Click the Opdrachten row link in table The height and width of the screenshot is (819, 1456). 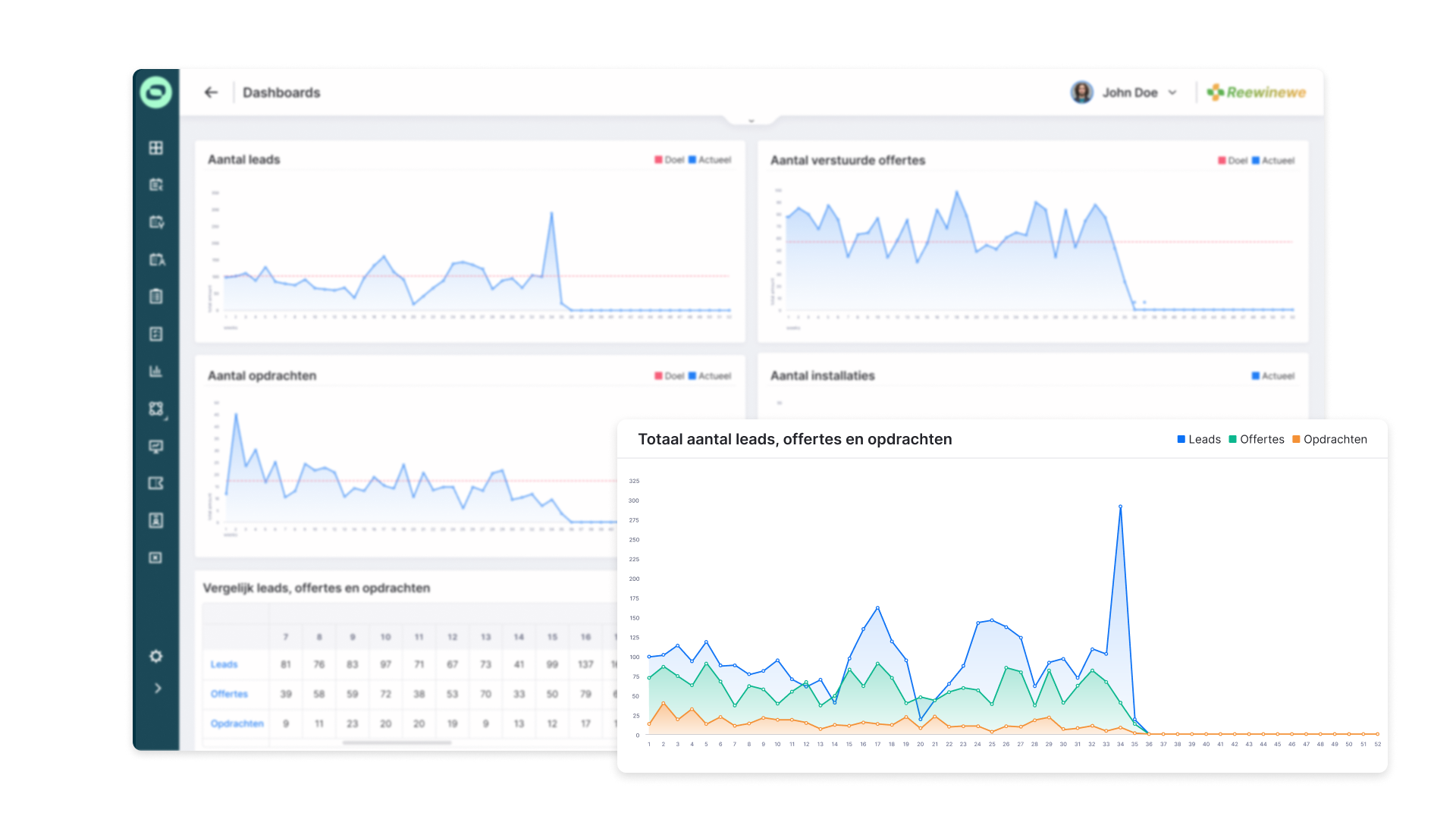pyautogui.click(x=237, y=723)
